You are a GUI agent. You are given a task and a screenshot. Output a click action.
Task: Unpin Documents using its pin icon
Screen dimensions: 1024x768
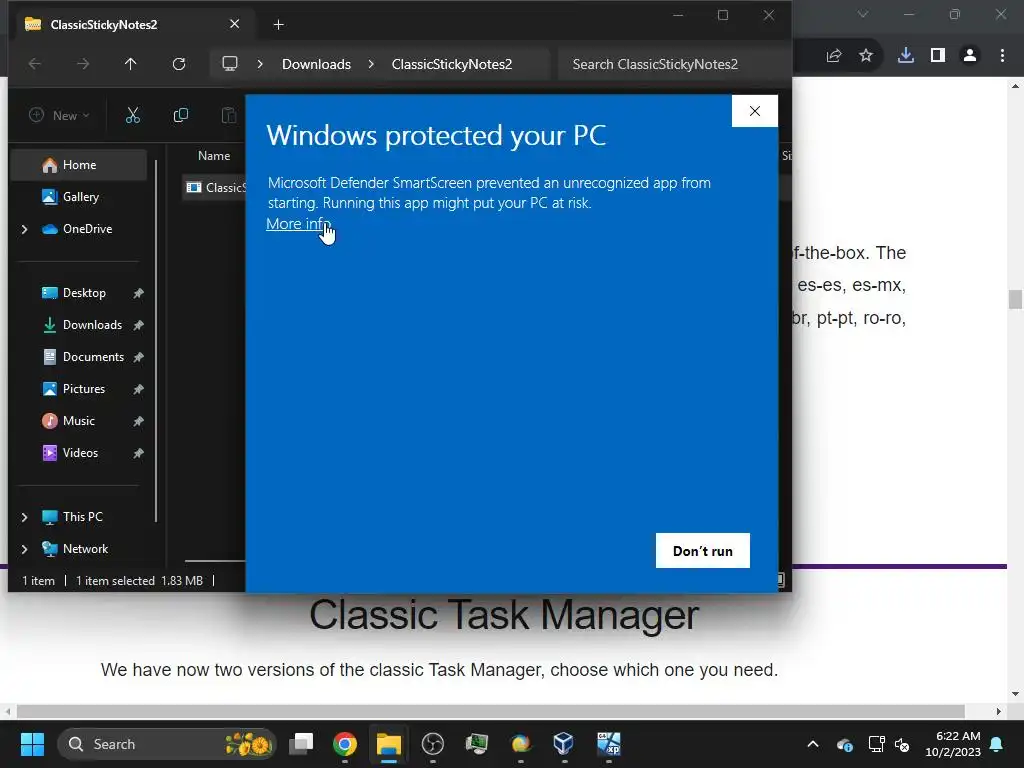click(138, 357)
